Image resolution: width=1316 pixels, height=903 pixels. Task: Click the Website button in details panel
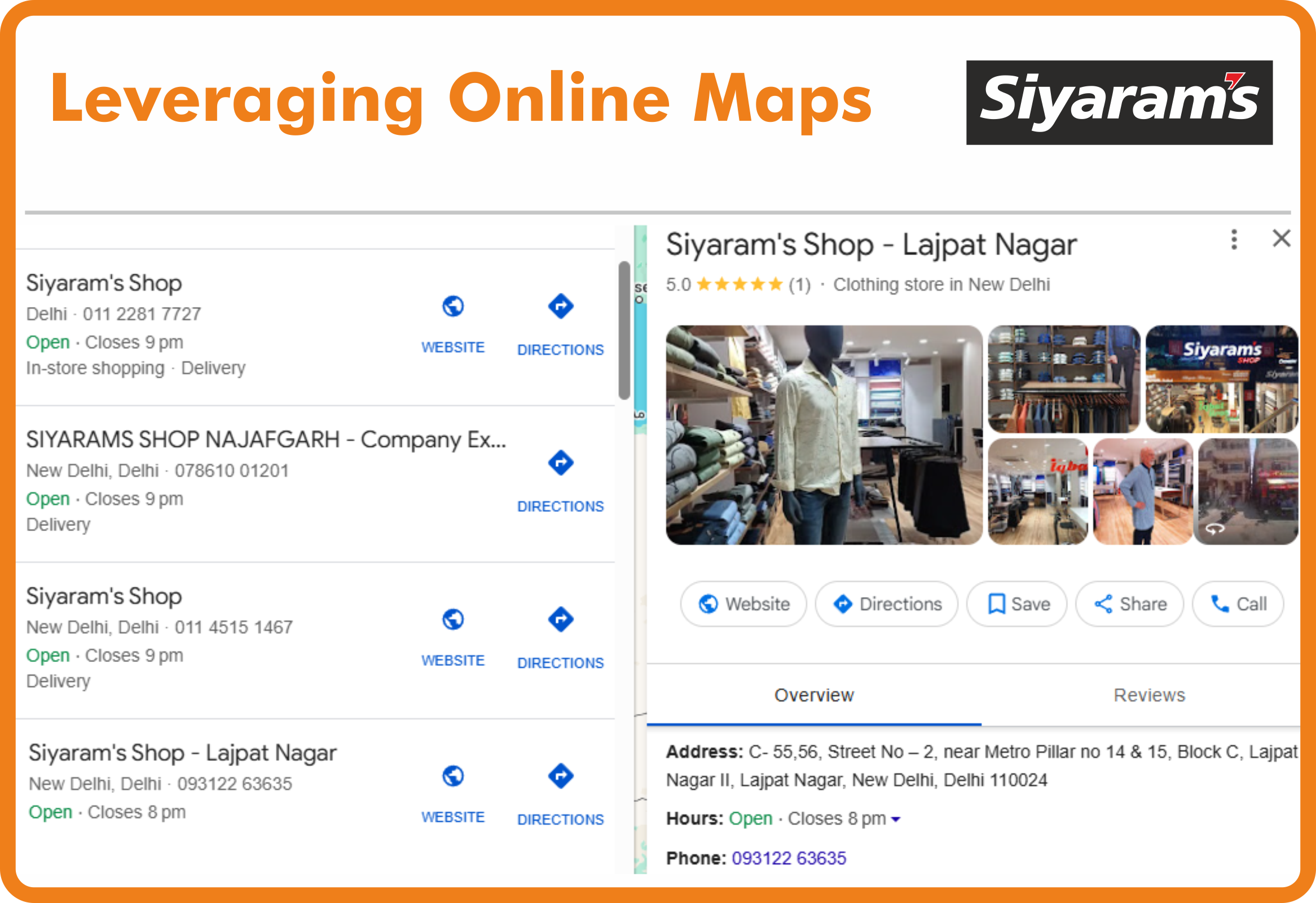tap(743, 604)
